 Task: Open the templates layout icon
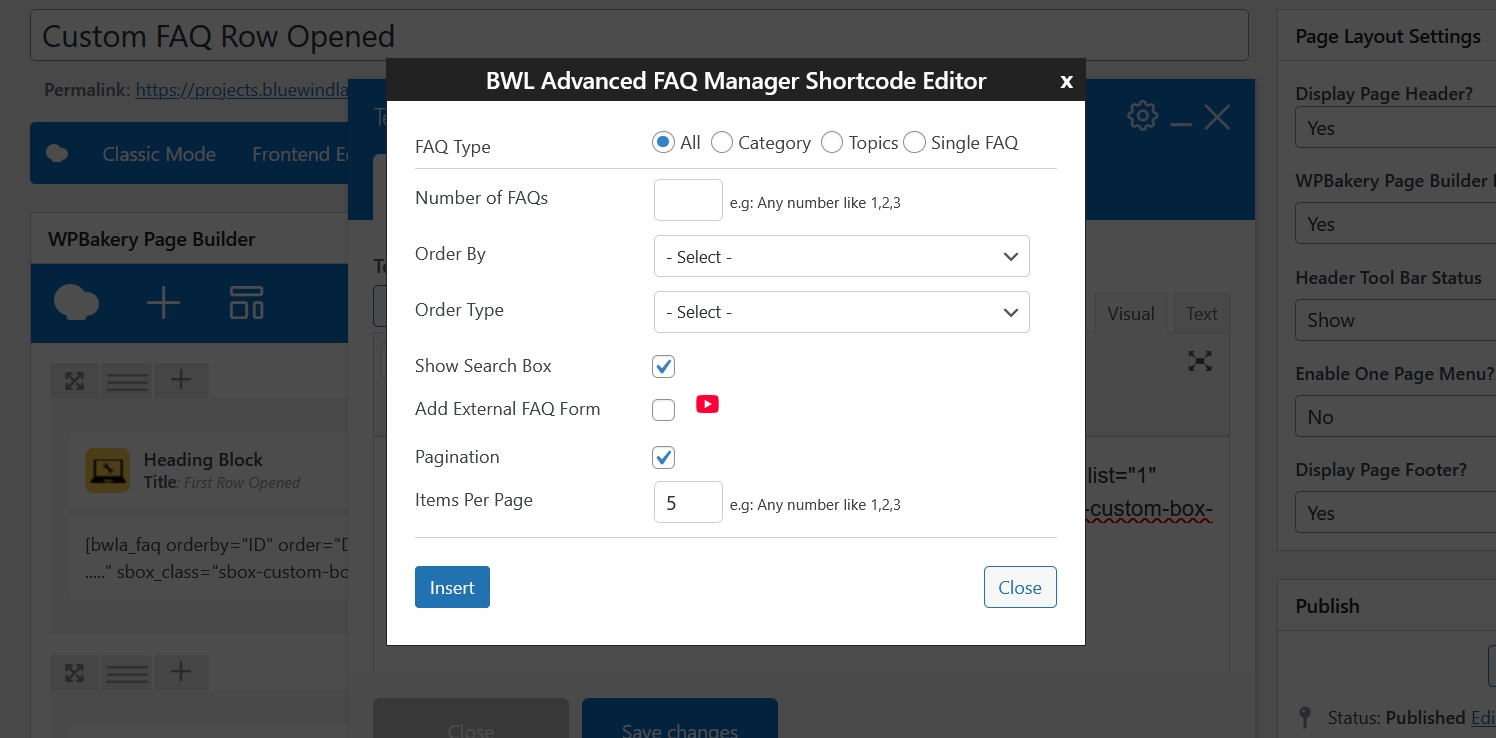point(246,302)
